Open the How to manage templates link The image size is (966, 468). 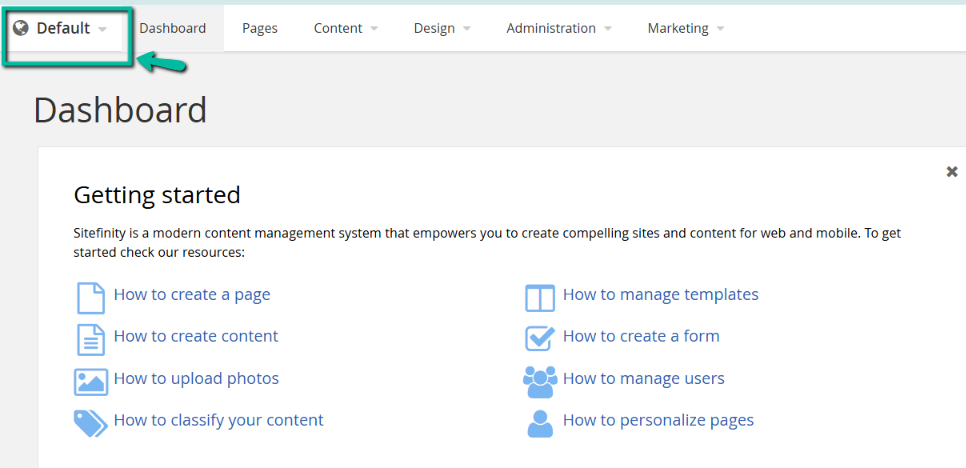[x=660, y=294]
